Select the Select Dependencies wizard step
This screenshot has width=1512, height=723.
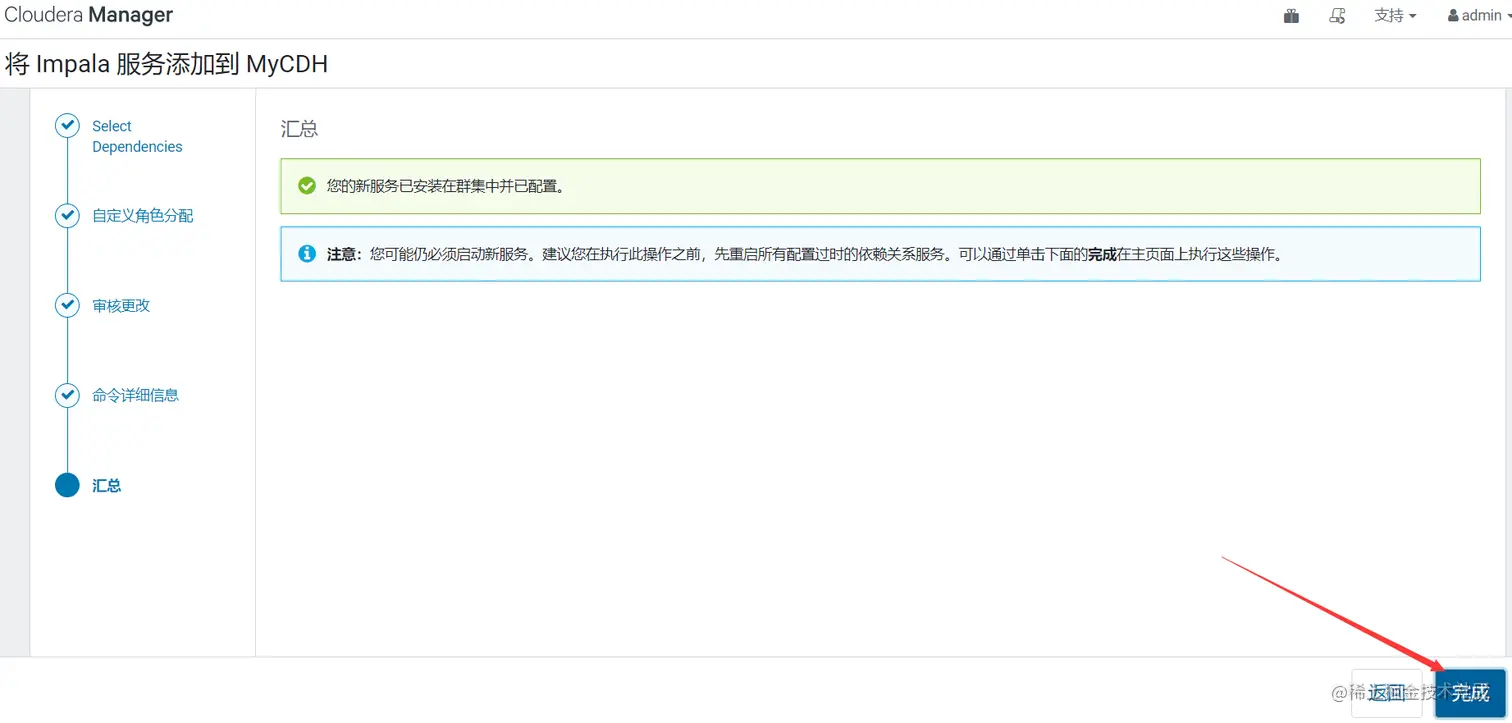click(137, 136)
